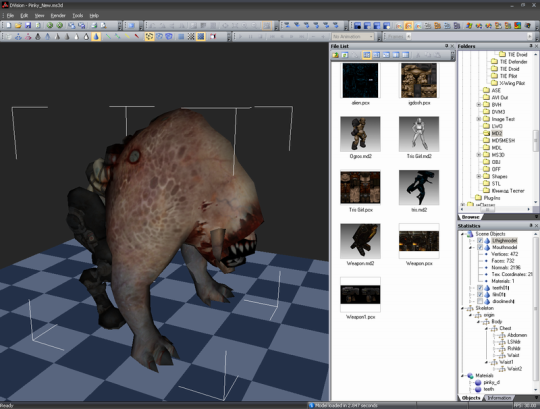Click the first green circular toolbar icon

50,25
